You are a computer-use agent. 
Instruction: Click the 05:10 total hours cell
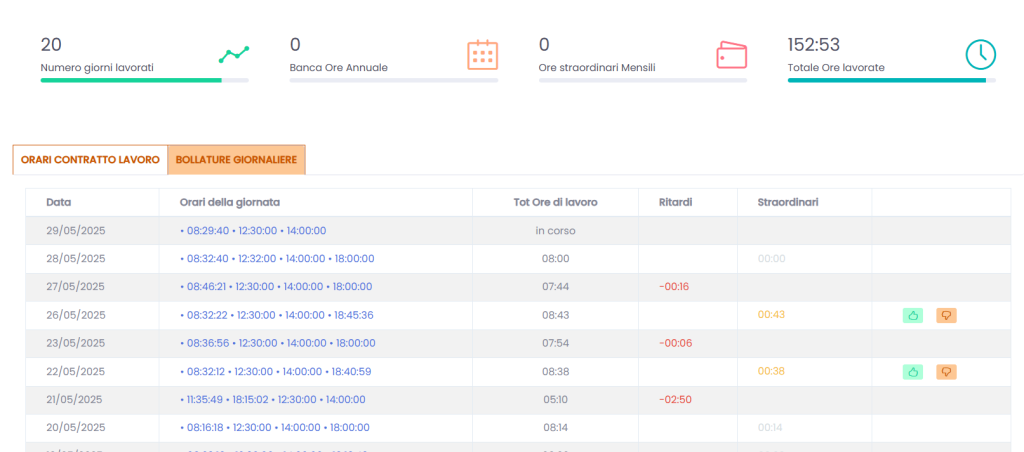555,400
